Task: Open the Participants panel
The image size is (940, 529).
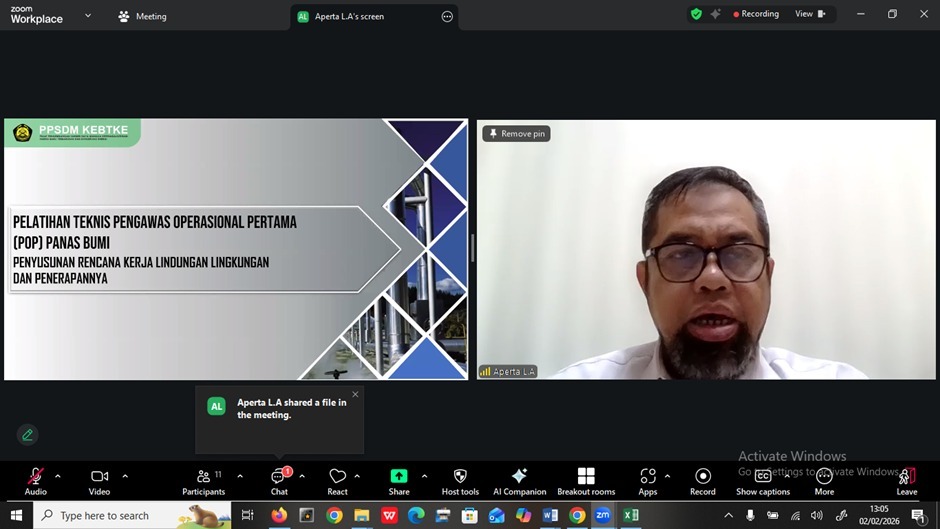Action: coord(203,480)
